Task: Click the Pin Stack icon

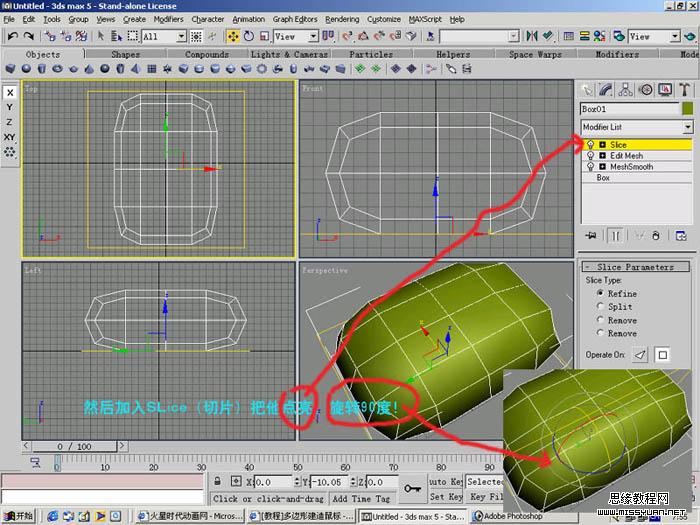Action: pos(592,236)
